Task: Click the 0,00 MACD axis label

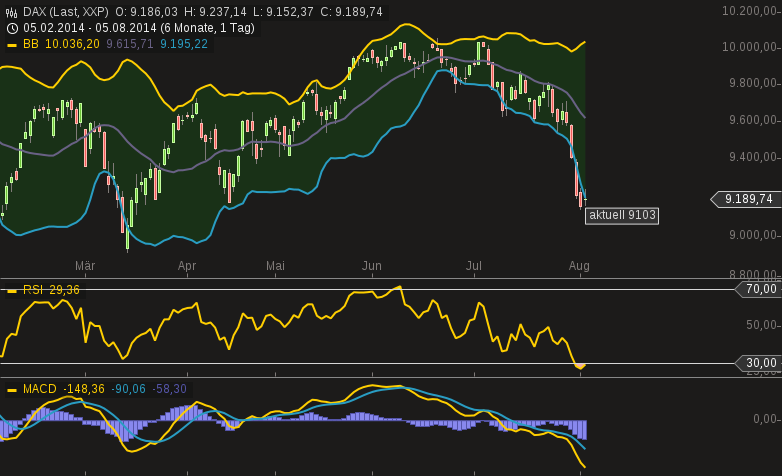Action: coord(767,419)
